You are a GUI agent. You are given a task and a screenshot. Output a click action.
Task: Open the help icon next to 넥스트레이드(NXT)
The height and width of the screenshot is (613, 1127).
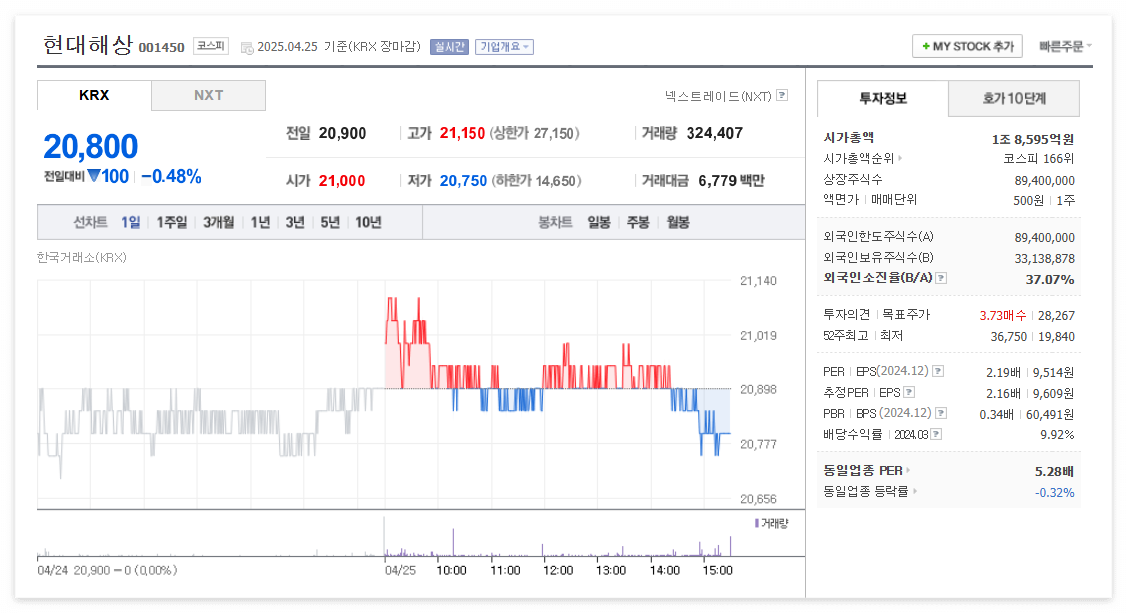783,94
